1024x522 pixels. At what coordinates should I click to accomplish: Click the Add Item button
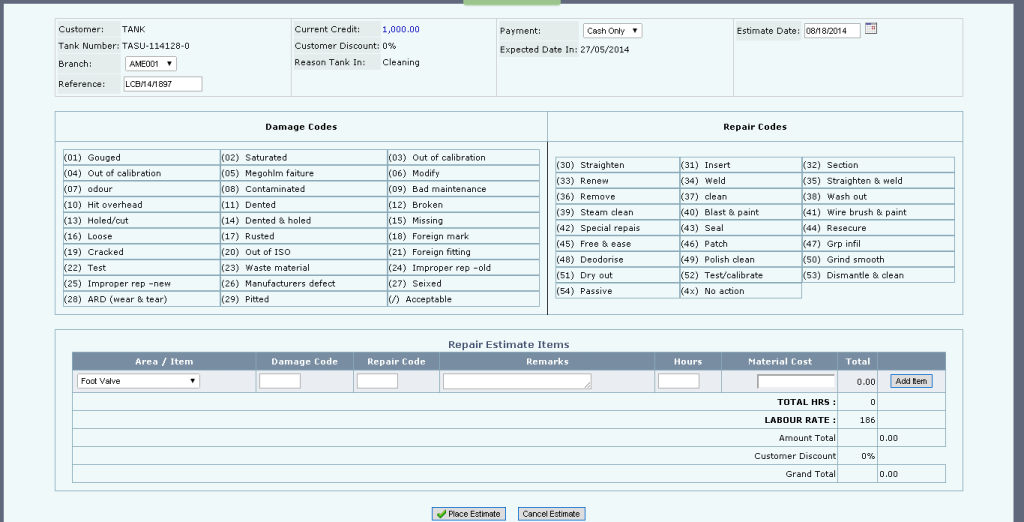(x=911, y=381)
